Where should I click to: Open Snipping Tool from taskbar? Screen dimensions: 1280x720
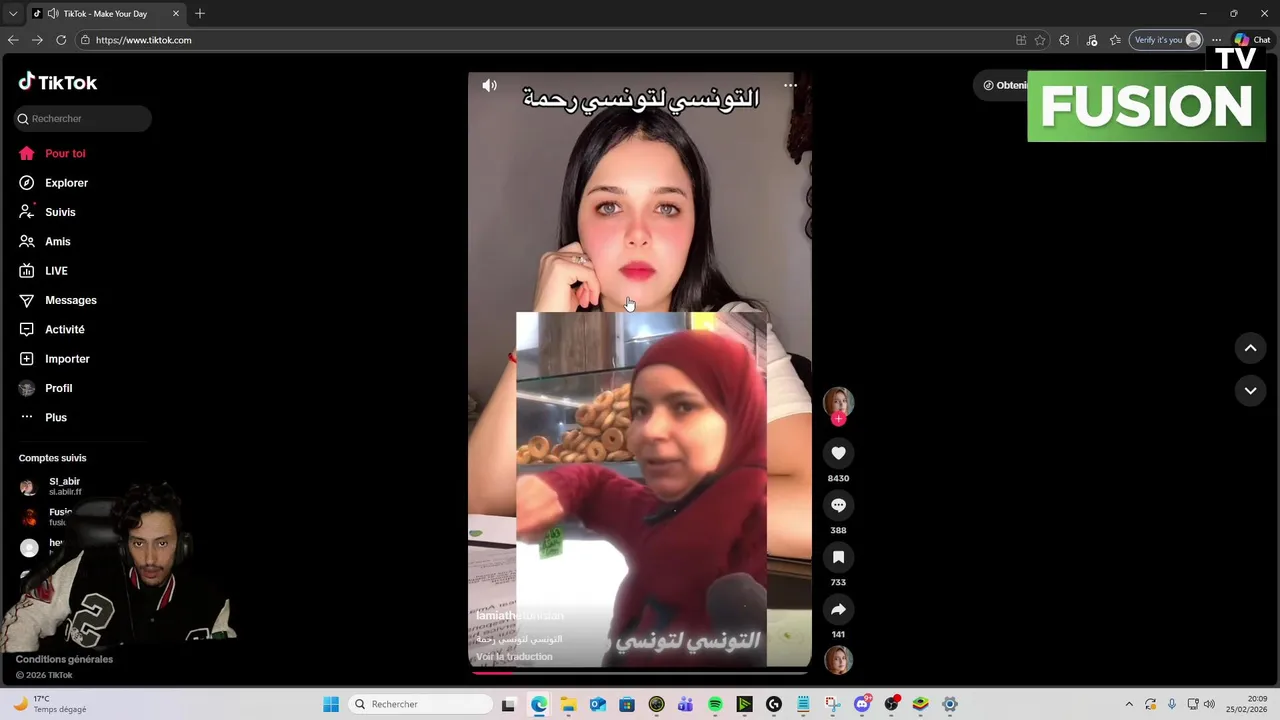click(x=833, y=704)
